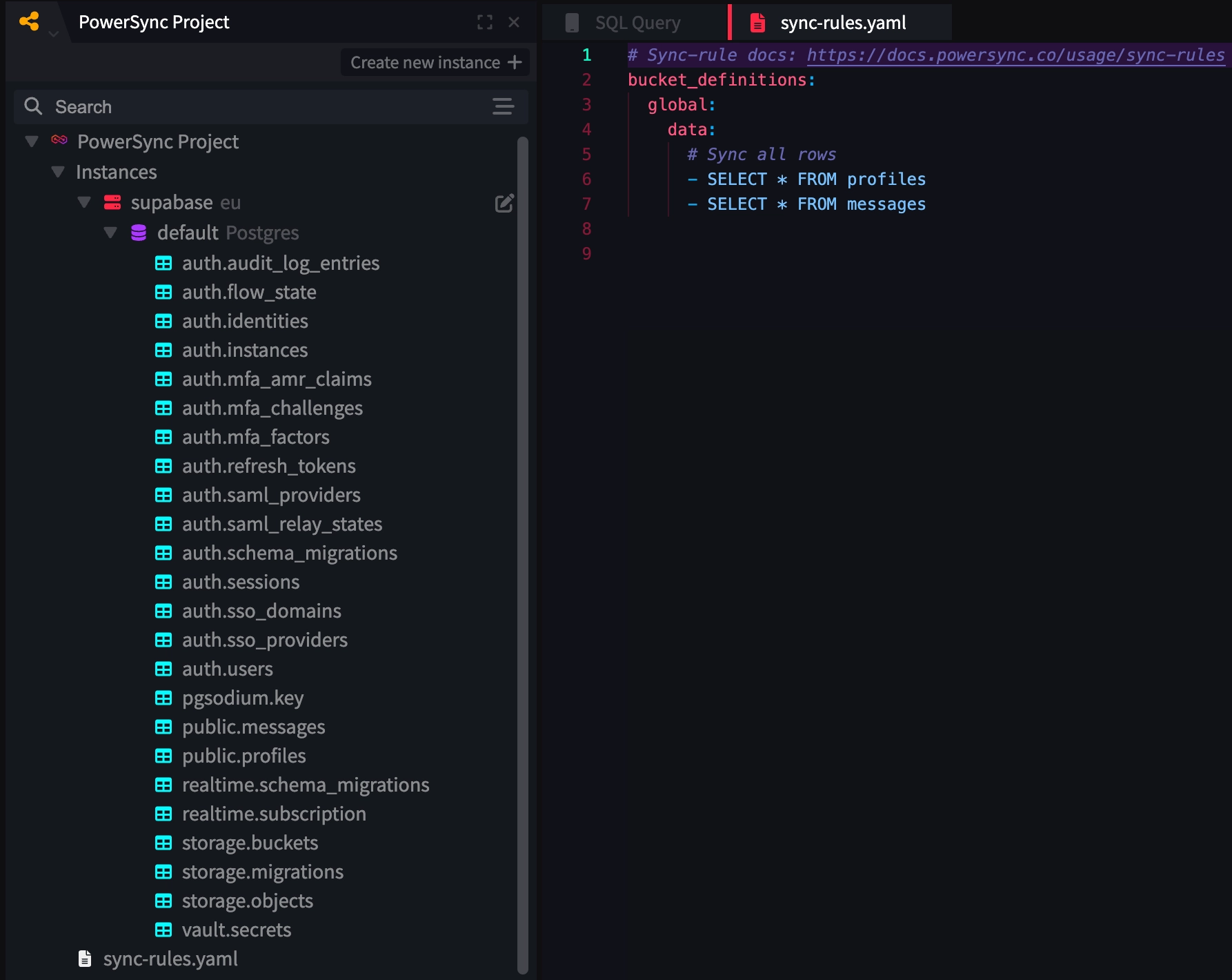Close the PowerSync Project panel

pos(514,22)
